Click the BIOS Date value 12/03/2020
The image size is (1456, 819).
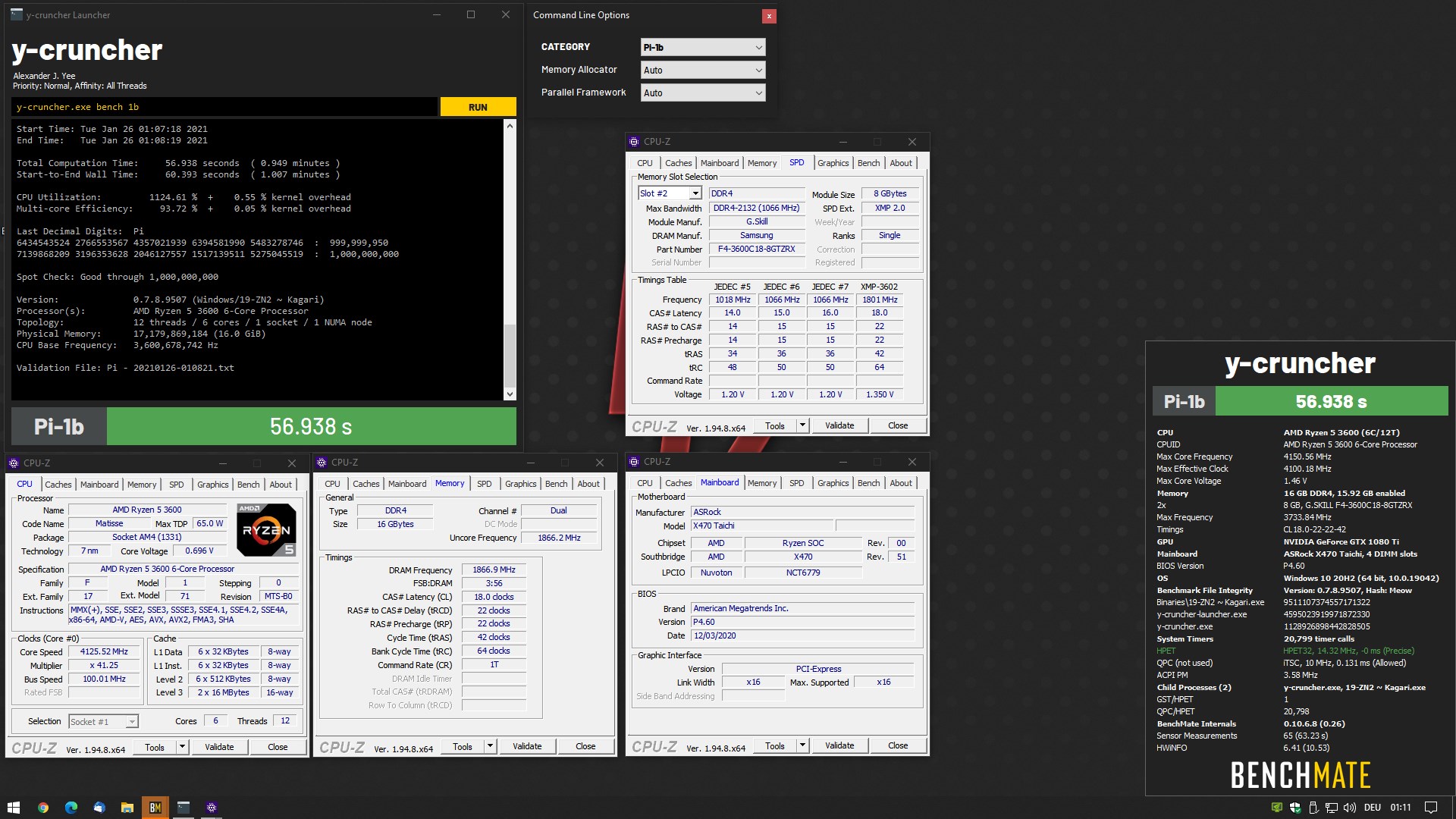click(802, 636)
